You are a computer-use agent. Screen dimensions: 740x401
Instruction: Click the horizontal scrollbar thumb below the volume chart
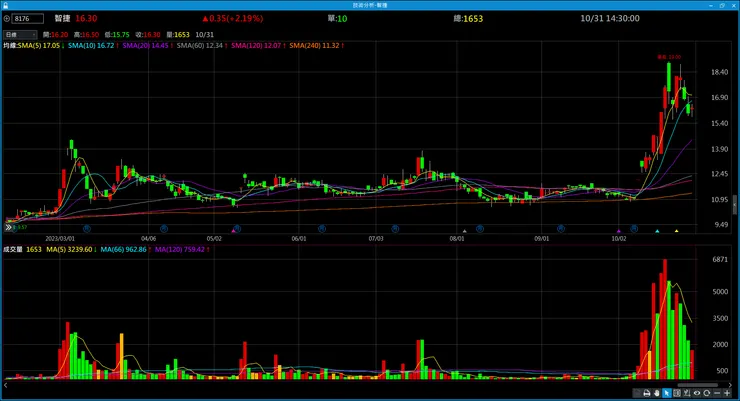[x=698, y=385]
